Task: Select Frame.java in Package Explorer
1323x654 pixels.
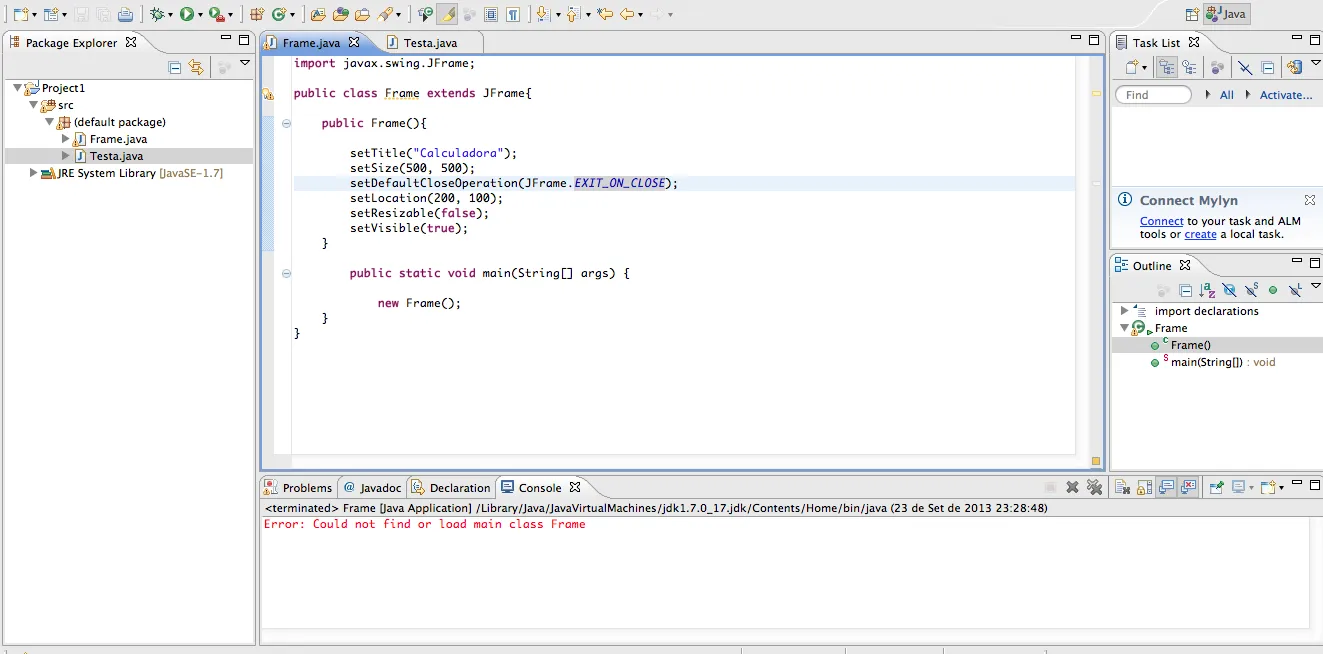Action: pos(118,139)
